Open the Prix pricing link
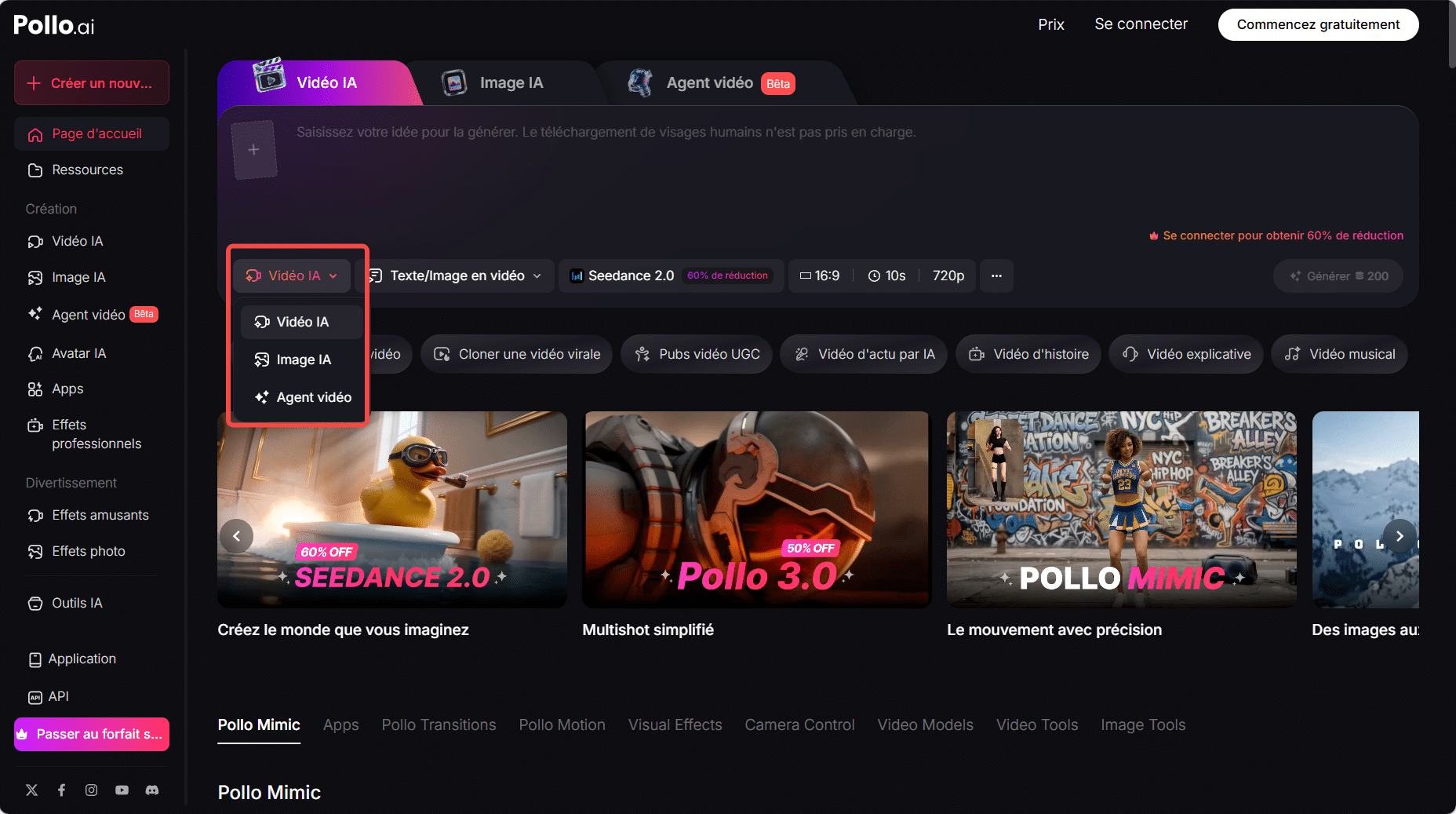This screenshot has width=1456, height=814. pos(1051,24)
